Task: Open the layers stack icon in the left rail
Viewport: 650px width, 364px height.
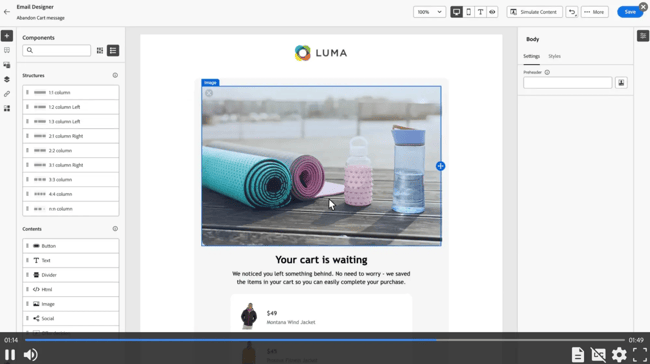Action: click(x=7, y=79)
